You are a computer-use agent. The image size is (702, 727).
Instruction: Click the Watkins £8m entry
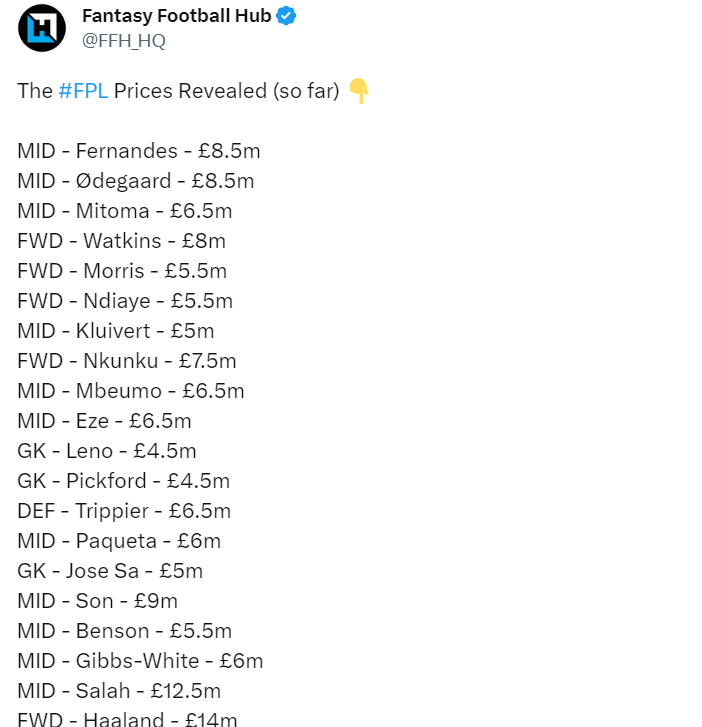(121, 241)
